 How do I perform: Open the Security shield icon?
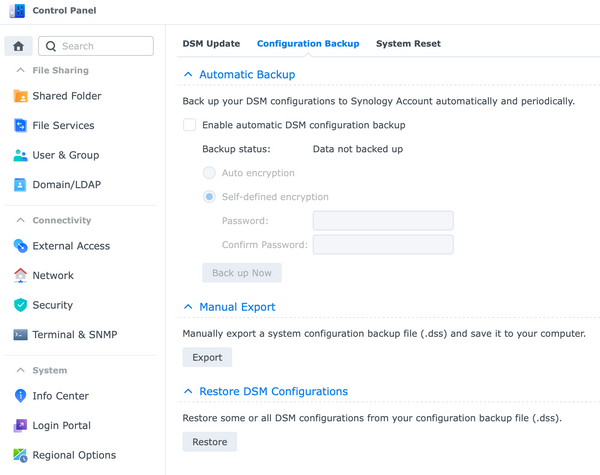click(x=20, y=305)
